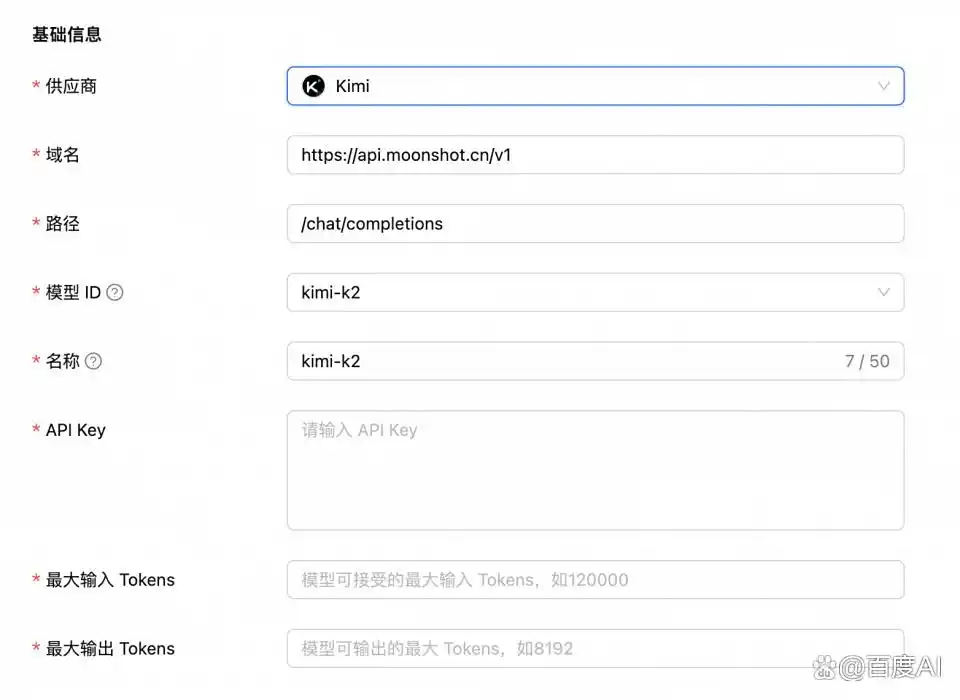Focus the 域名 field with the moonshot URL
The image size is (960, 700).
click(595, 155)
